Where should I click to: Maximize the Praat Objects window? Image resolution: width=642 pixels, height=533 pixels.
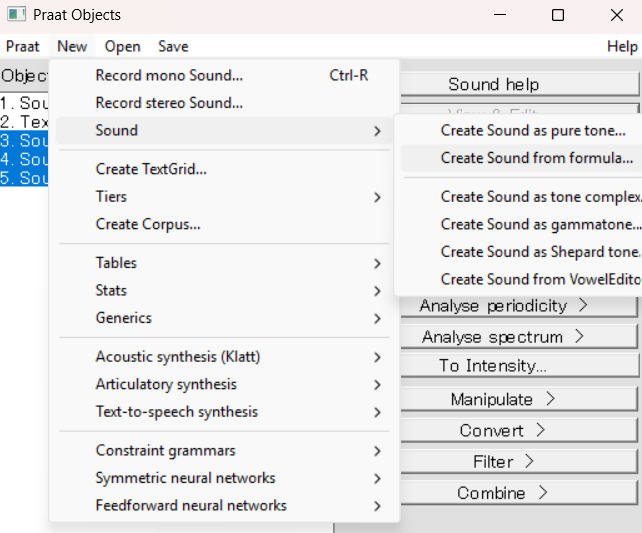pos(558,15)
